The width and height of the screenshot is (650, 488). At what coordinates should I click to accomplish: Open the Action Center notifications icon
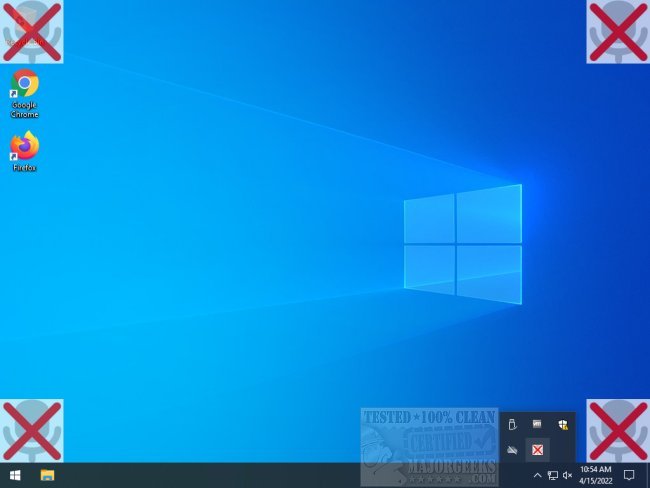tap(629, 475)
